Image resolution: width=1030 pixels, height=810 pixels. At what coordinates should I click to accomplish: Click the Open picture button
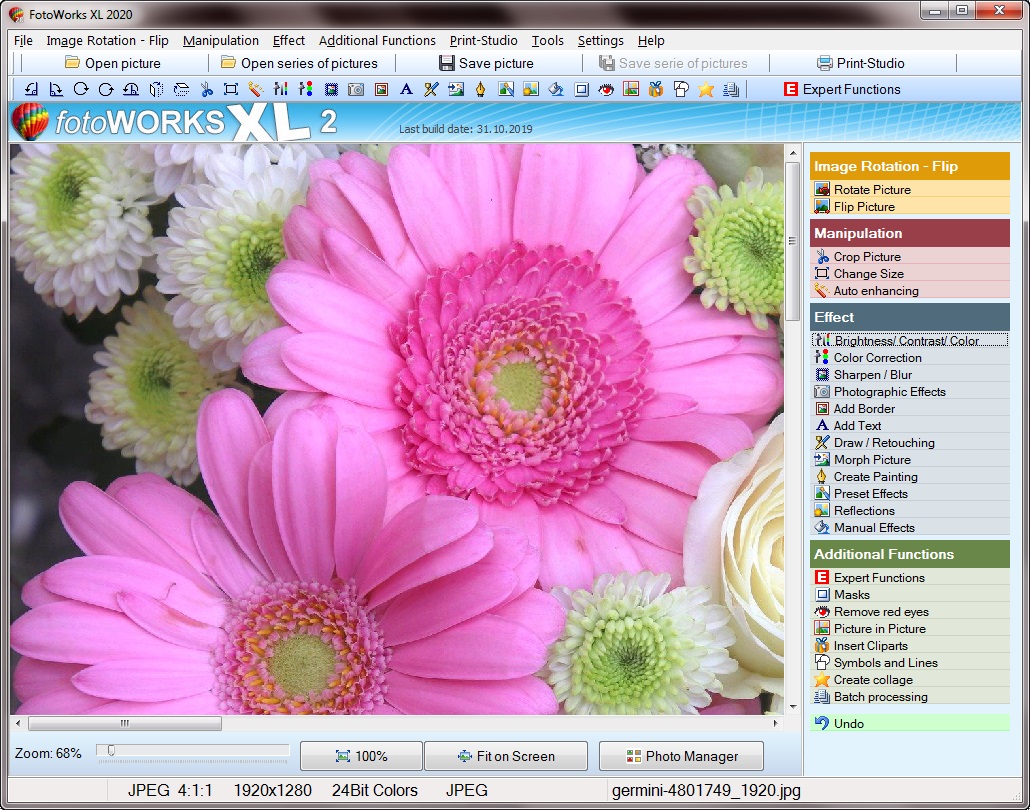pyautogui.click(x=113, y=63)
